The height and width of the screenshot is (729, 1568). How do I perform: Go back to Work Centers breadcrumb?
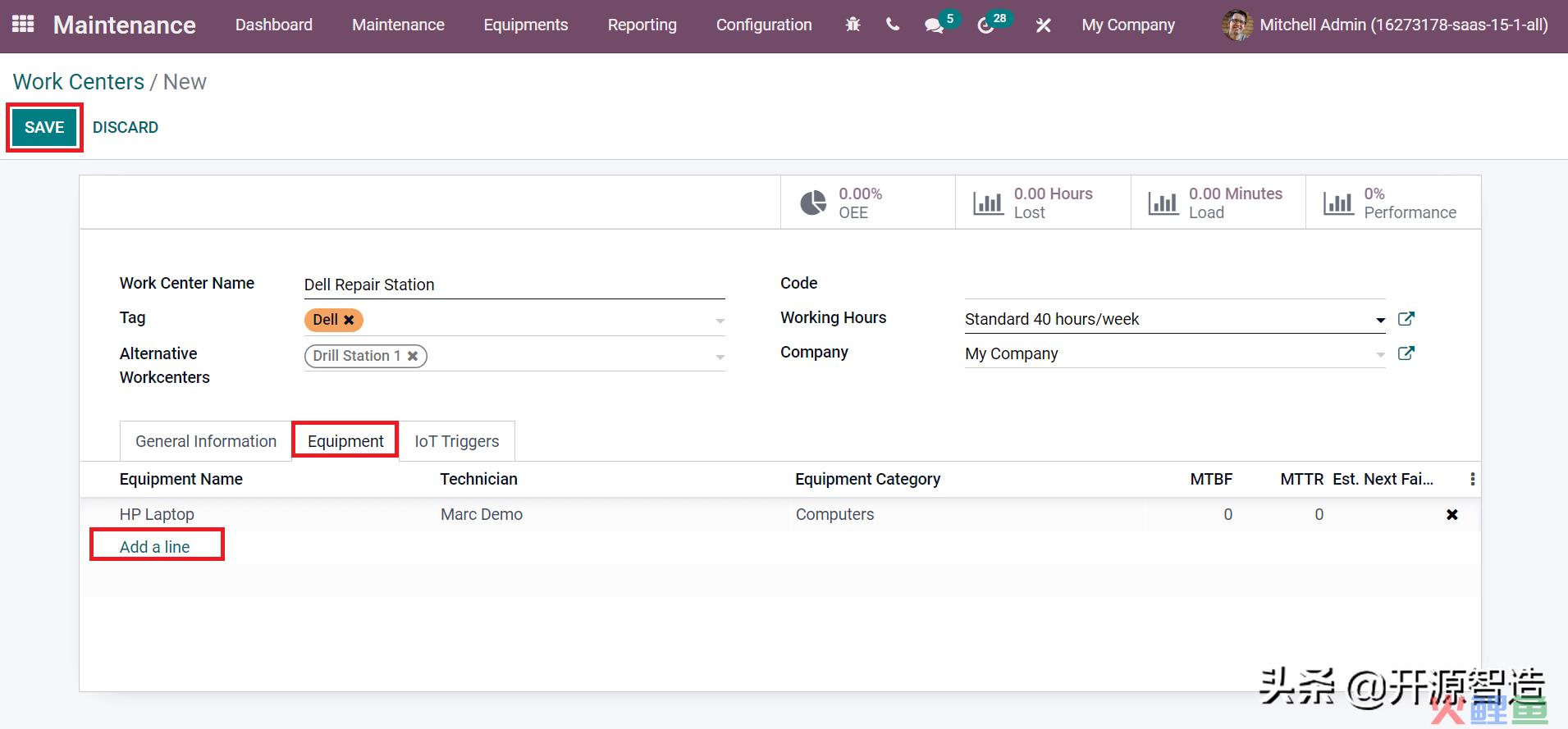pyautogui.click(x=79, y=82)
